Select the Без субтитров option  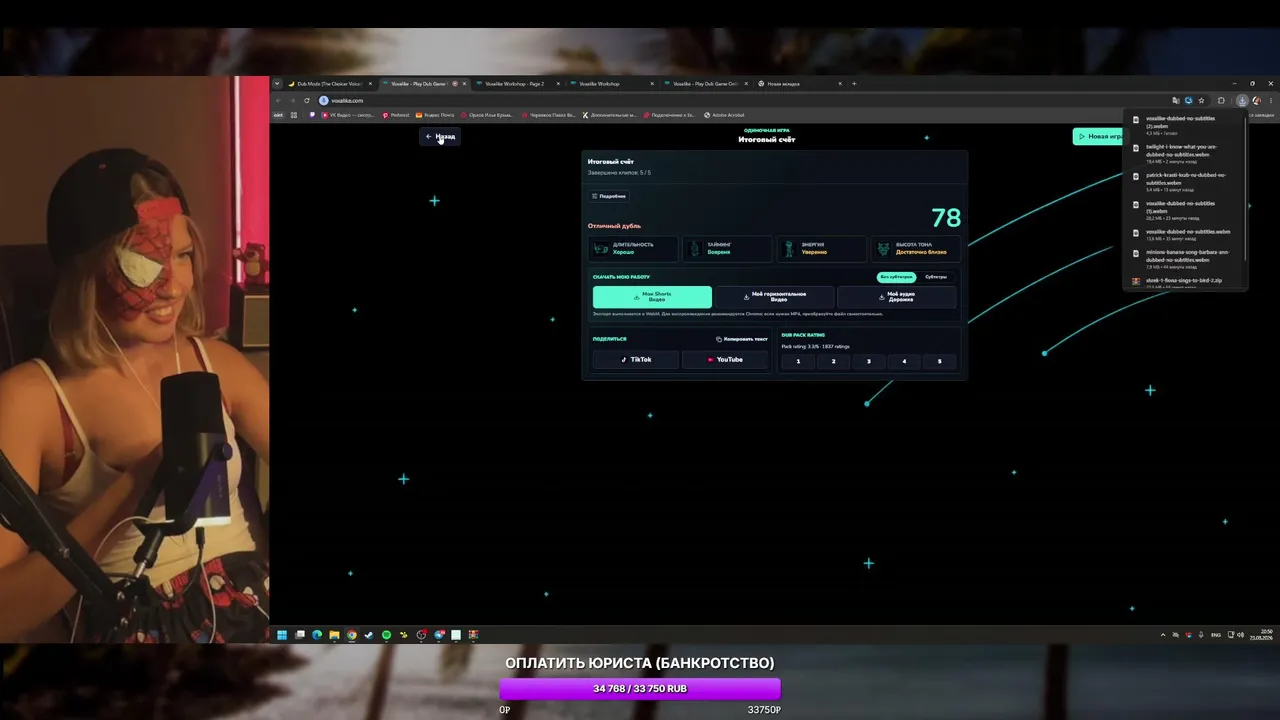[897, 277]
